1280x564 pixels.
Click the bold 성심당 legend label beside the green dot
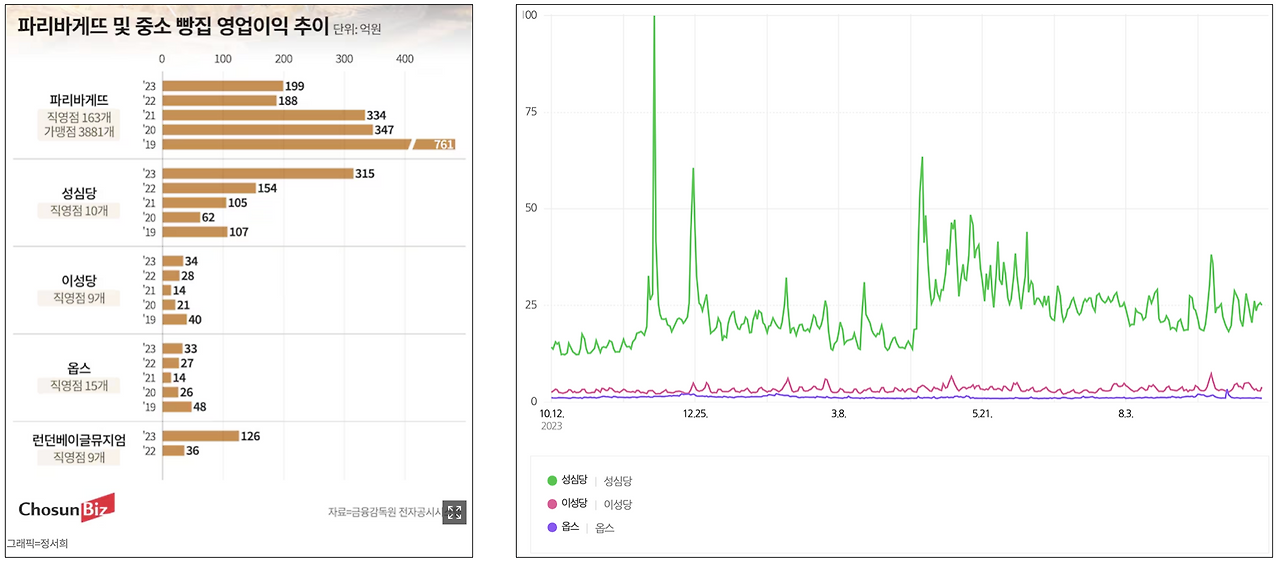(575, 480)
